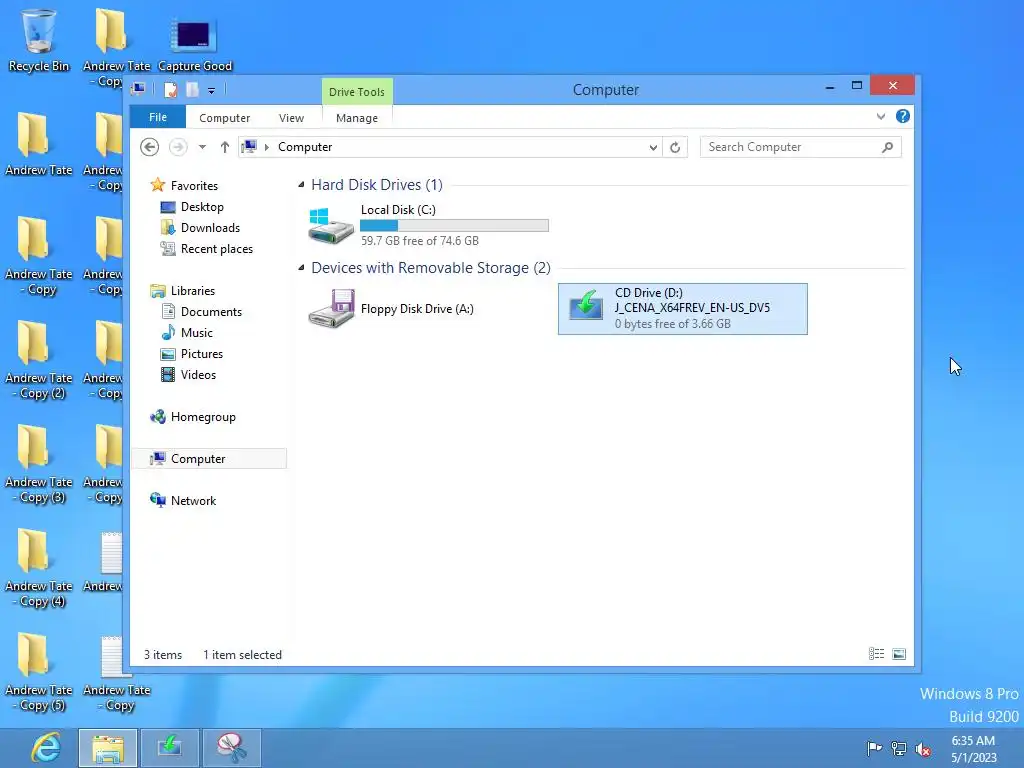
Task: Click the Computer system icon in title bar
Action: (138, 89)
